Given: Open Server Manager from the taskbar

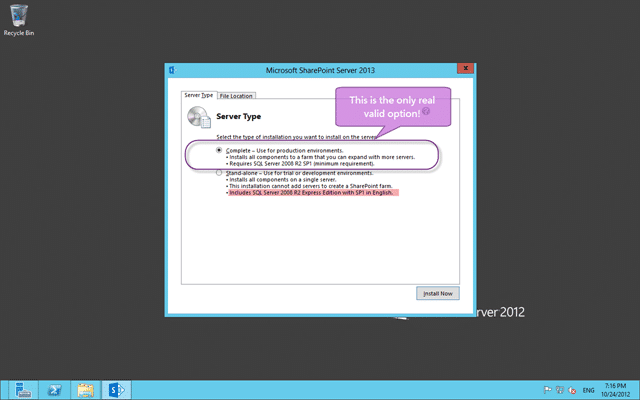Looking at the screenshot, I should click(x=23, y=390).
